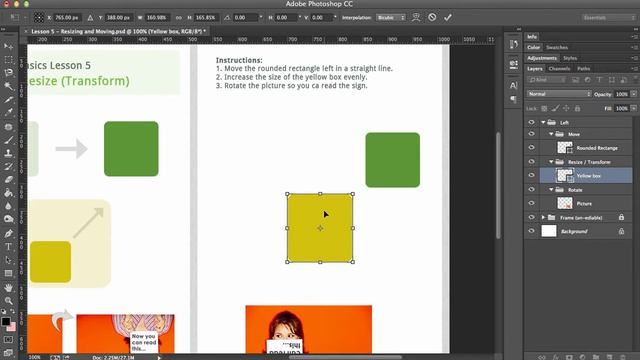This screenshot has height=360, width=640.
Task: Switch to the Paths tab
Action: (584, 69)
